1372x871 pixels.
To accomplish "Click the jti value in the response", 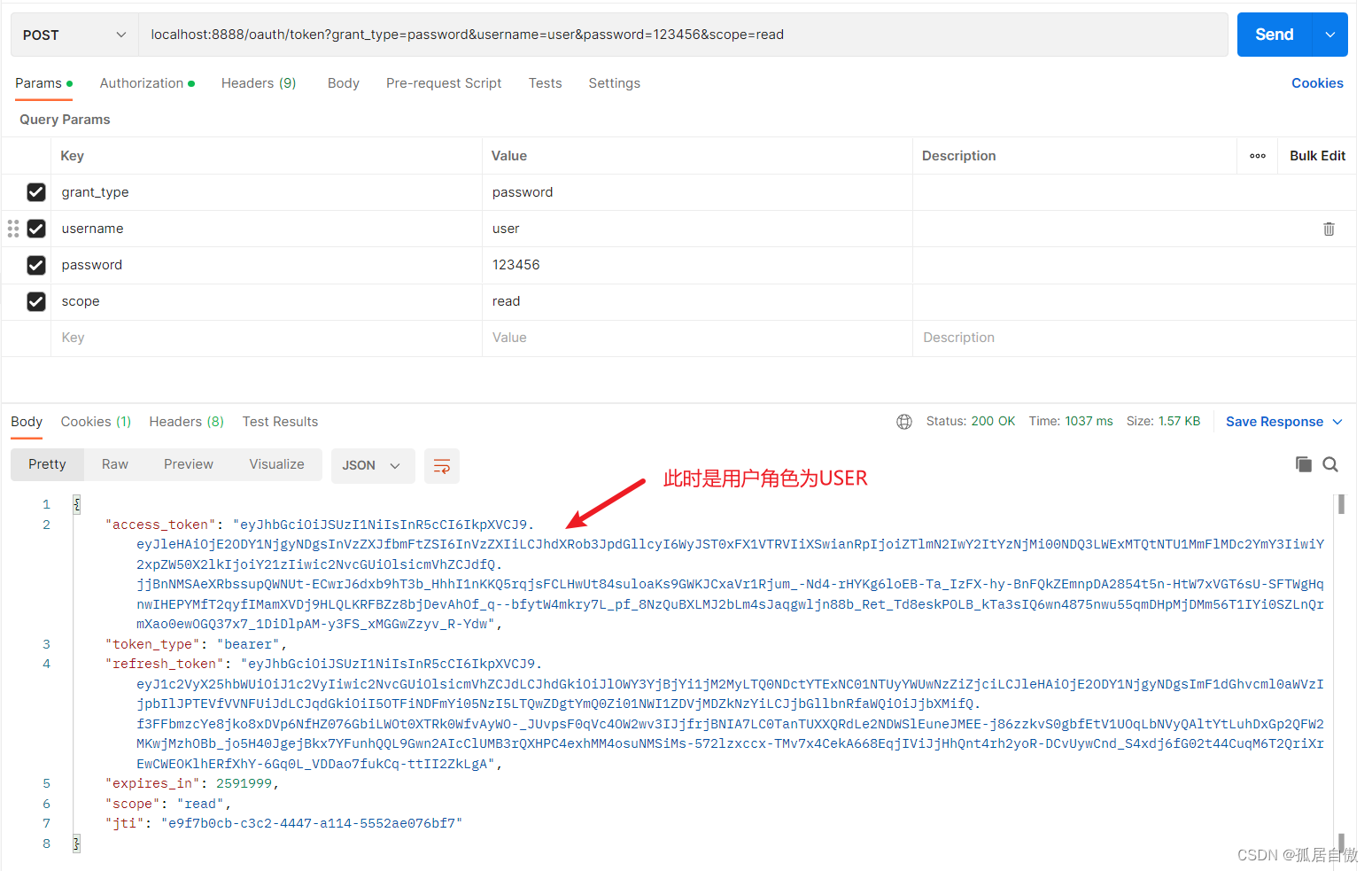I will [311, 823].
